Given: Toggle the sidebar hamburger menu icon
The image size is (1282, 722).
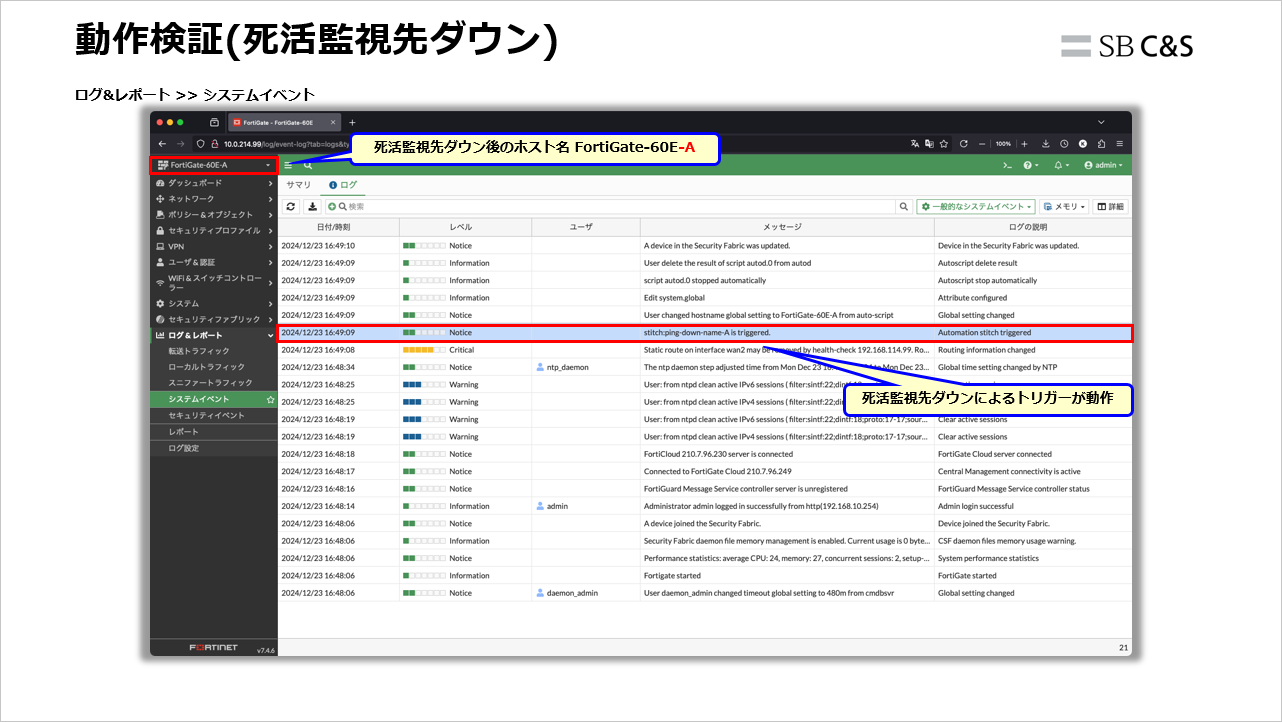Looking at the screenshot, I should [289, 165].
